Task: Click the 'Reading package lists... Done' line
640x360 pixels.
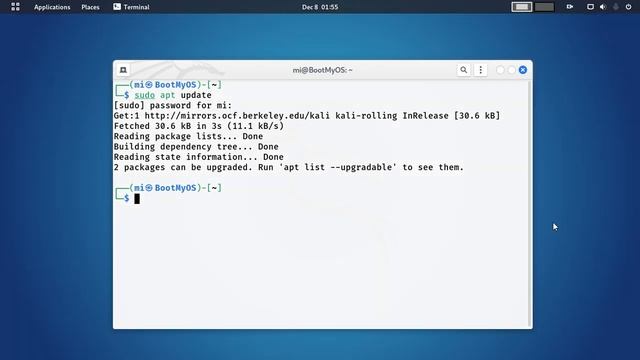Action: pyautogui.click(x=188, y=136)
